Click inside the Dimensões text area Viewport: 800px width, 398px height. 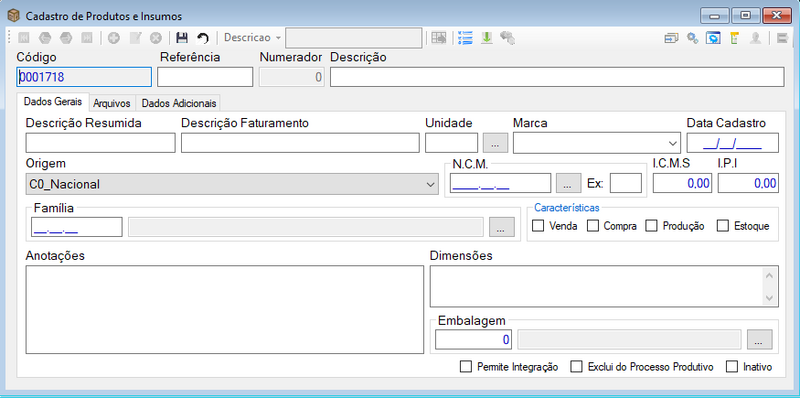[604, 286]
